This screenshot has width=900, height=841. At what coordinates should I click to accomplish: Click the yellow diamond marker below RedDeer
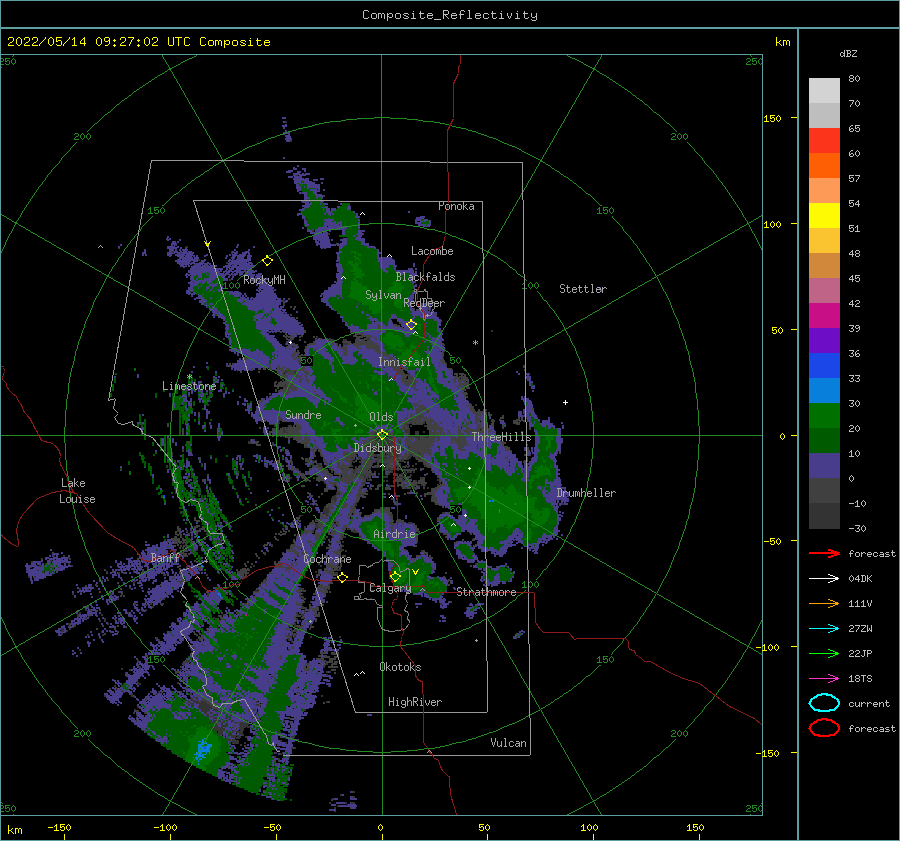point(411,325)
